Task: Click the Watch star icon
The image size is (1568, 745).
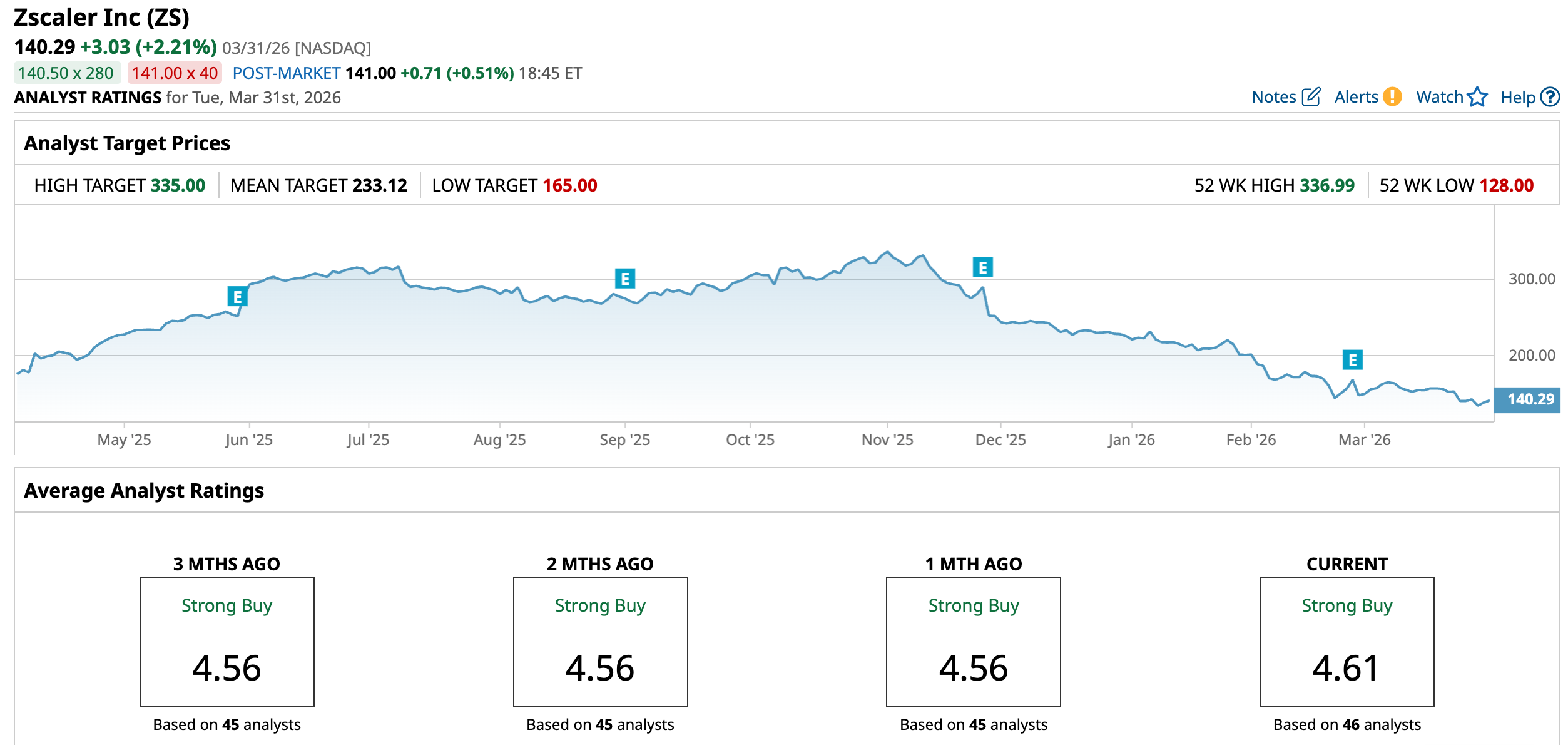Action: pyautogui.click(x=1477, y=97)
